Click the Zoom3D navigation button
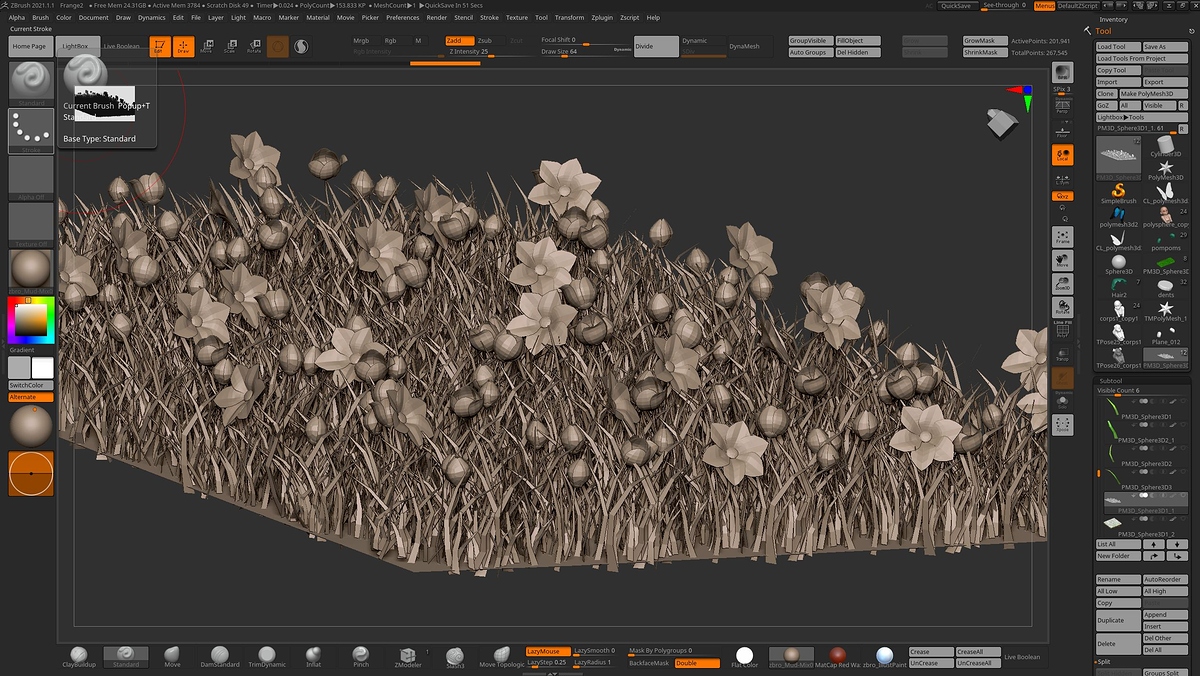1200x676 pixels. [x=1062, y=283]
